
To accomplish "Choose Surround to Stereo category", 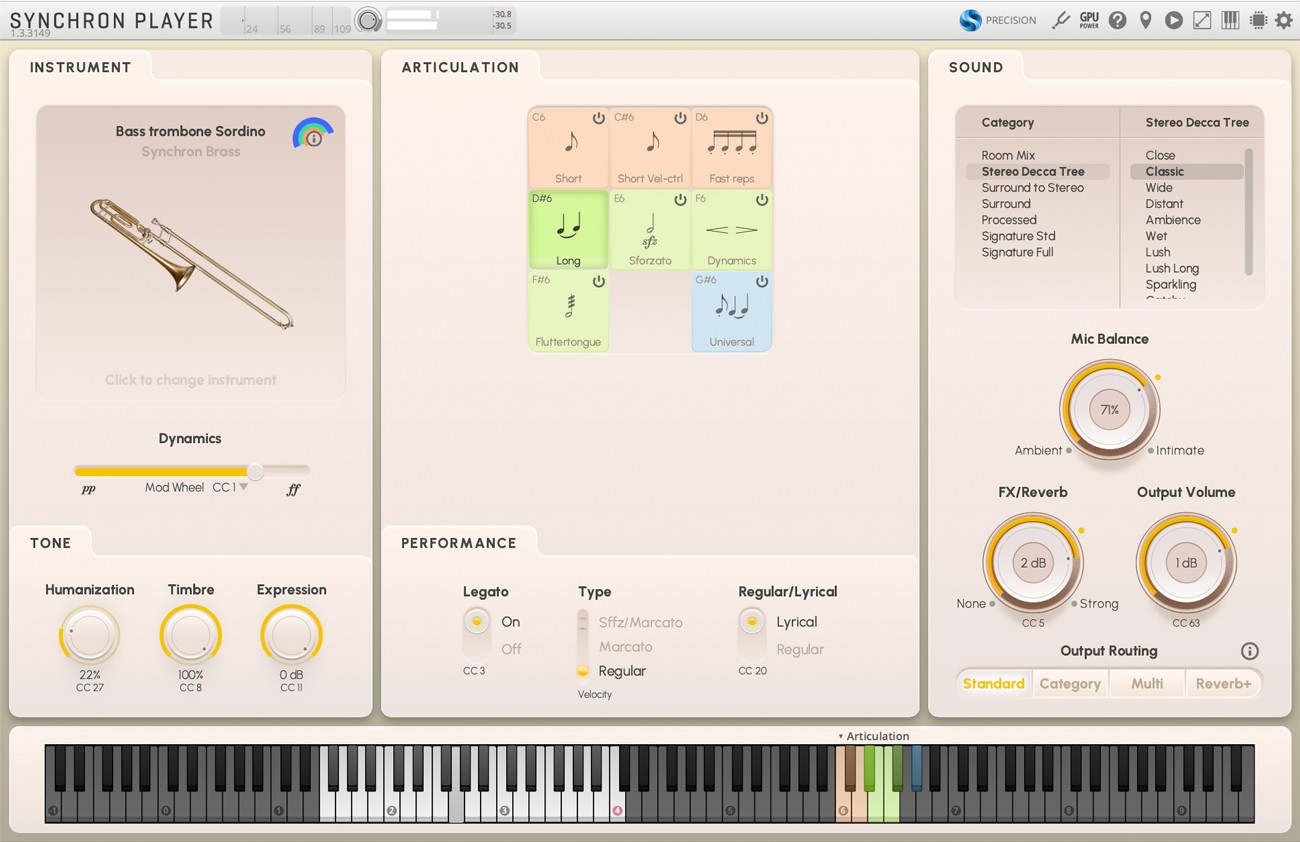I will click(x=1032, y=188).
